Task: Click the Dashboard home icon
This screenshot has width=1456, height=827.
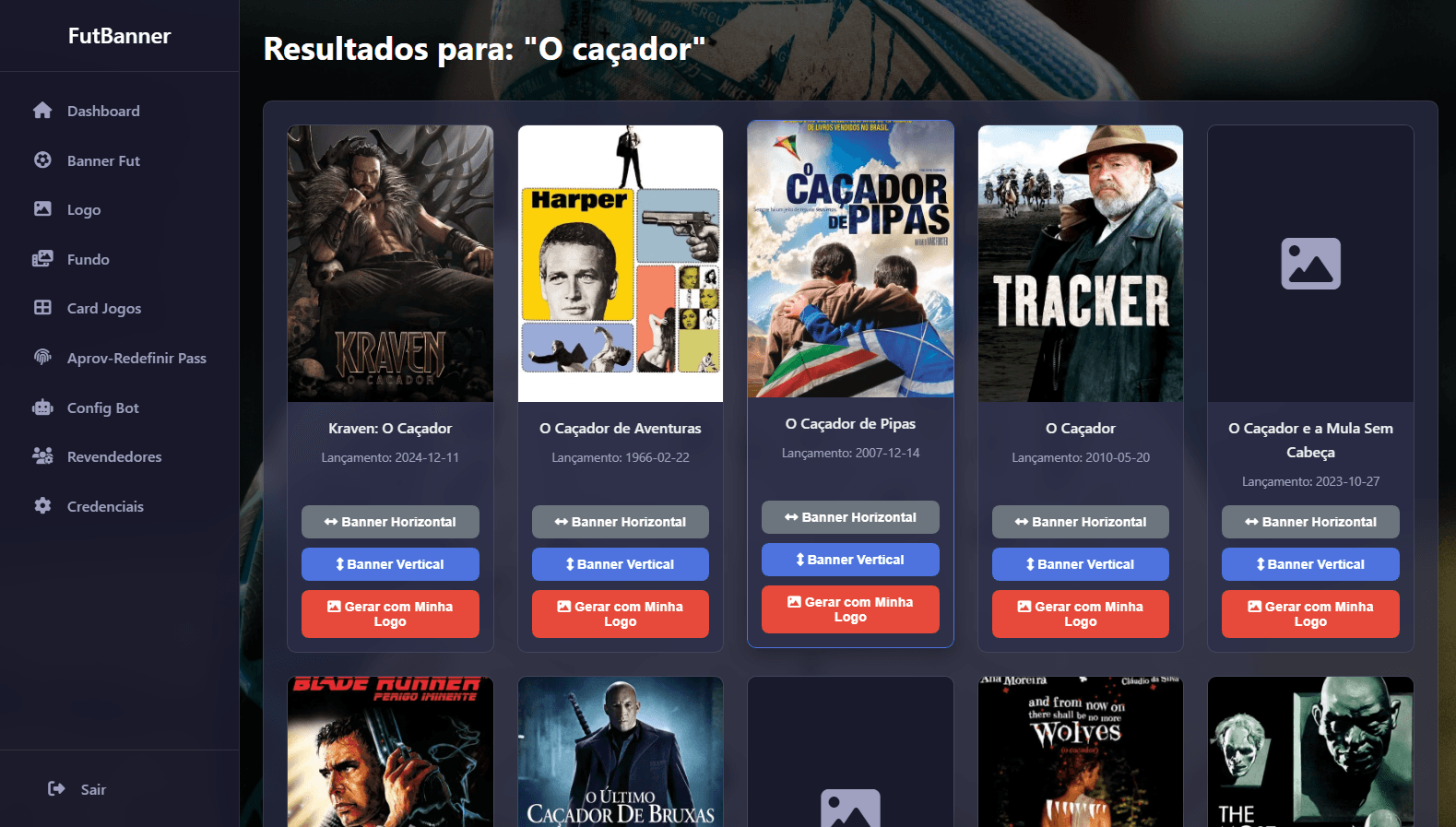Action: pyautogui.click(x=42, y=111)
